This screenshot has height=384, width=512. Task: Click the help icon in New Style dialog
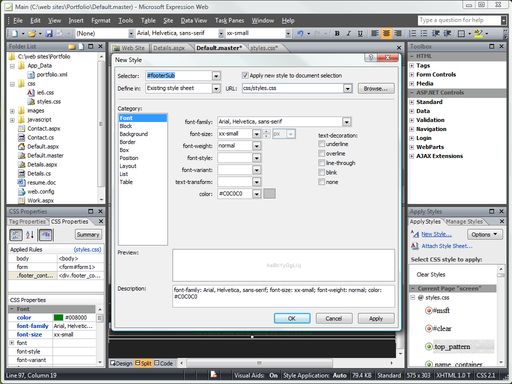pyautogui.click(x=370, y=58)
